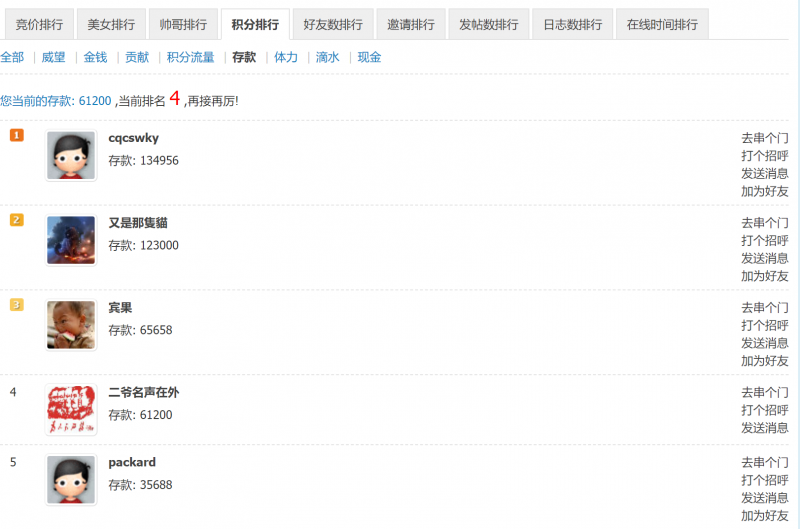
Task: Click 加为好友 for 又是那隻貓
Action: tap(764, 276)
